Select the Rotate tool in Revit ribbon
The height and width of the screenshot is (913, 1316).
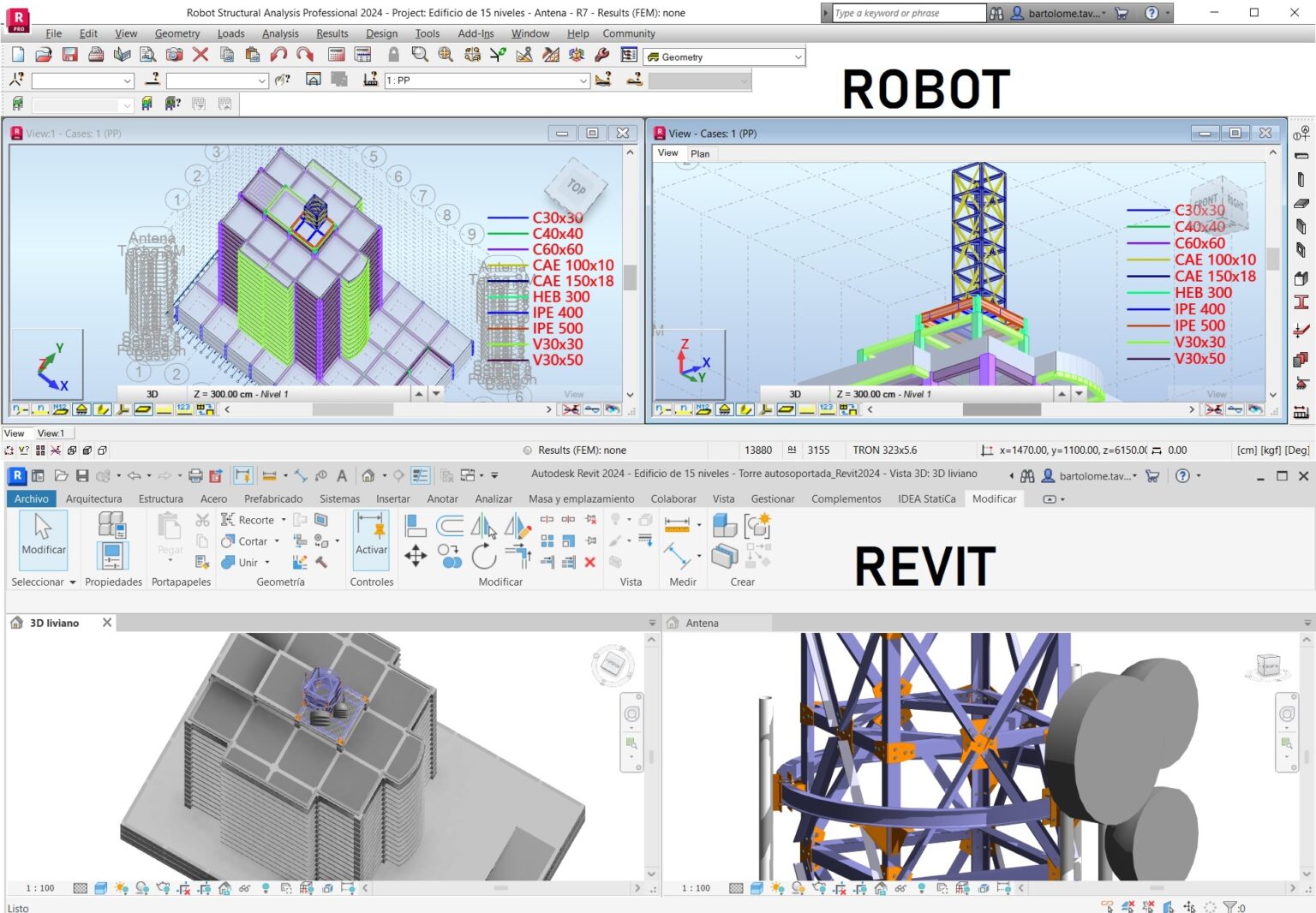click(482, 557)
